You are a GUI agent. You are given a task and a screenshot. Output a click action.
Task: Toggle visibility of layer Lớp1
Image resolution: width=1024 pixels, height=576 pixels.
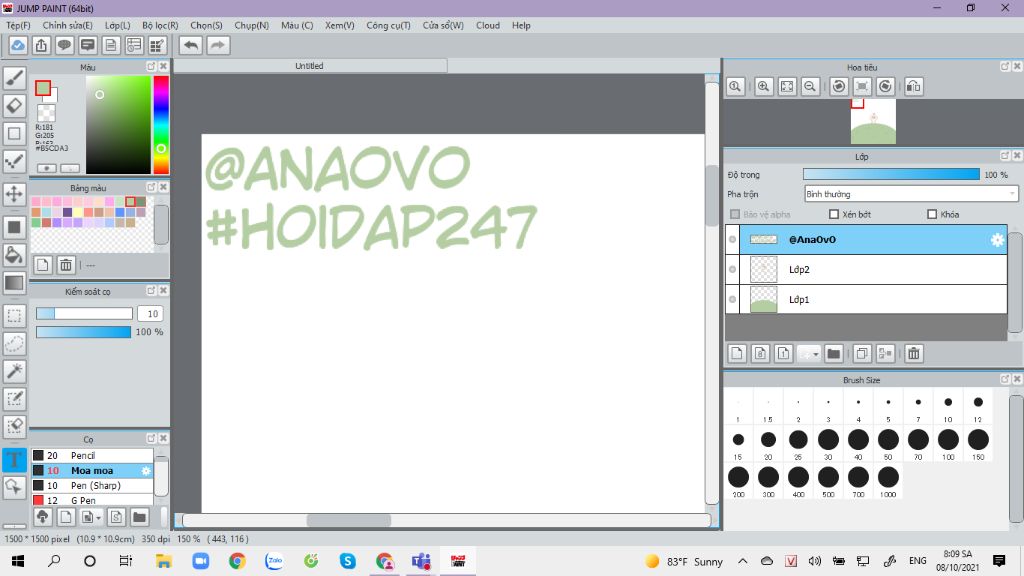tap(732, 300)
